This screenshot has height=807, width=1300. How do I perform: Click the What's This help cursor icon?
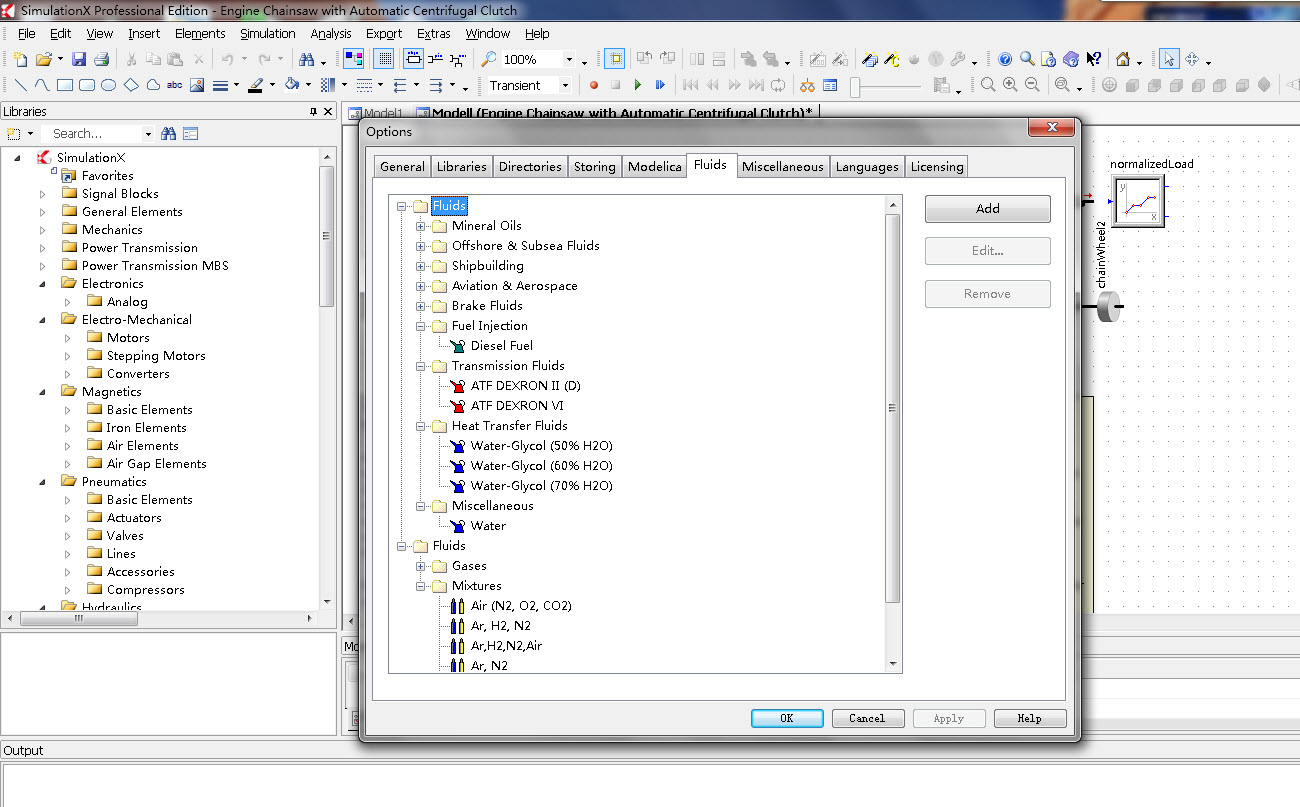coord(1094,60)
